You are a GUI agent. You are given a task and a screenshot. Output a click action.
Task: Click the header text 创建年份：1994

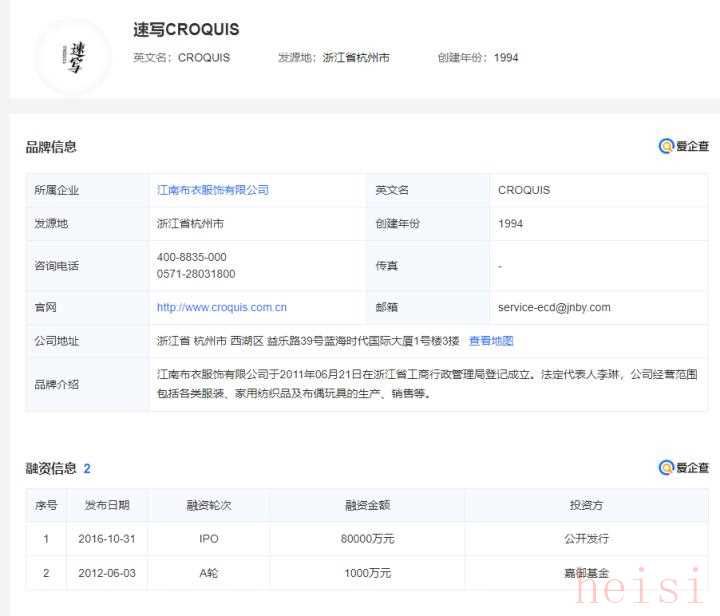[478, 58]
